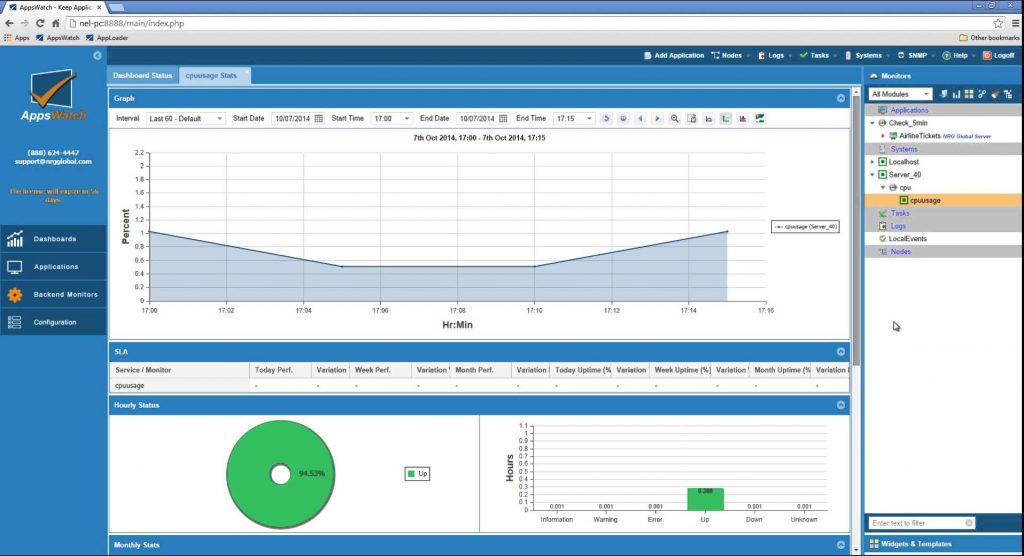Screen dimensions: 1024x556
Task: Click the browser back arrow
Action: click(x=9, y=23)
